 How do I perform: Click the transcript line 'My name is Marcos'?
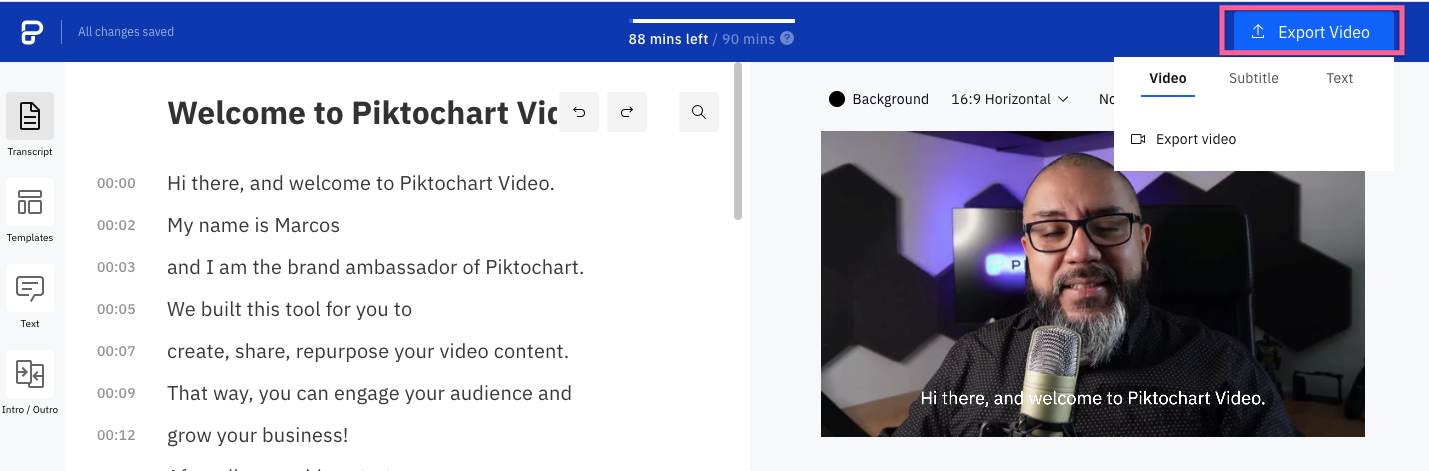[x=254, y=225]
